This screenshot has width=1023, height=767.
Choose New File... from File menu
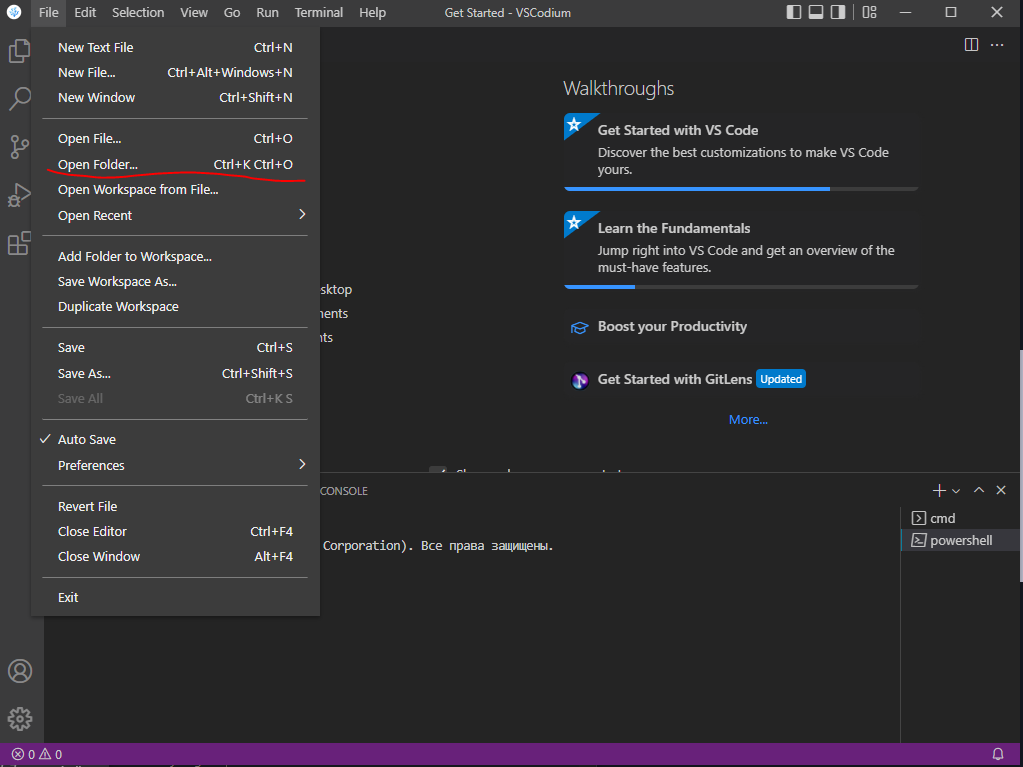pos(175,72)
